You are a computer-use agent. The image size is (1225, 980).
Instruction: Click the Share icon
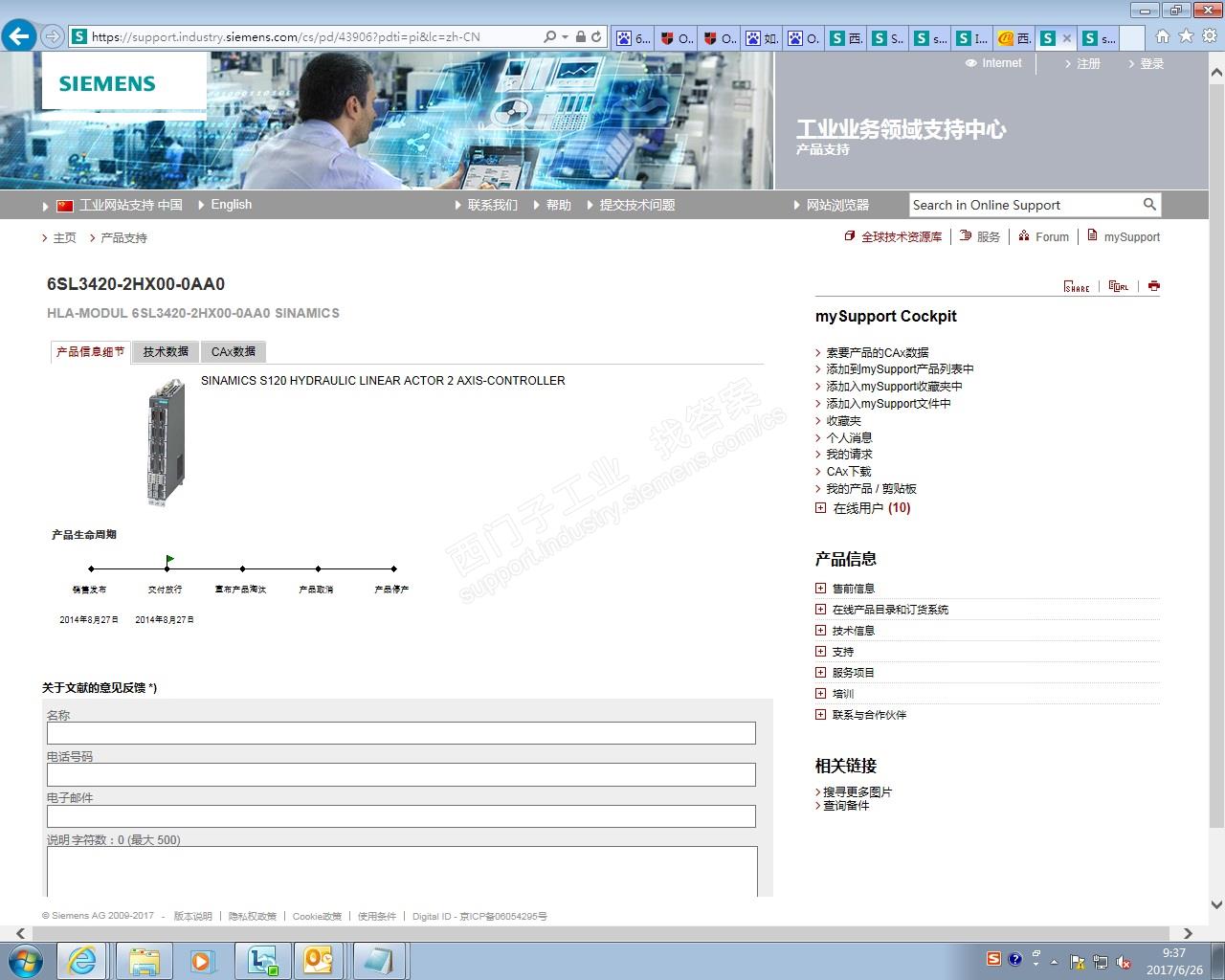point(1077,286)
